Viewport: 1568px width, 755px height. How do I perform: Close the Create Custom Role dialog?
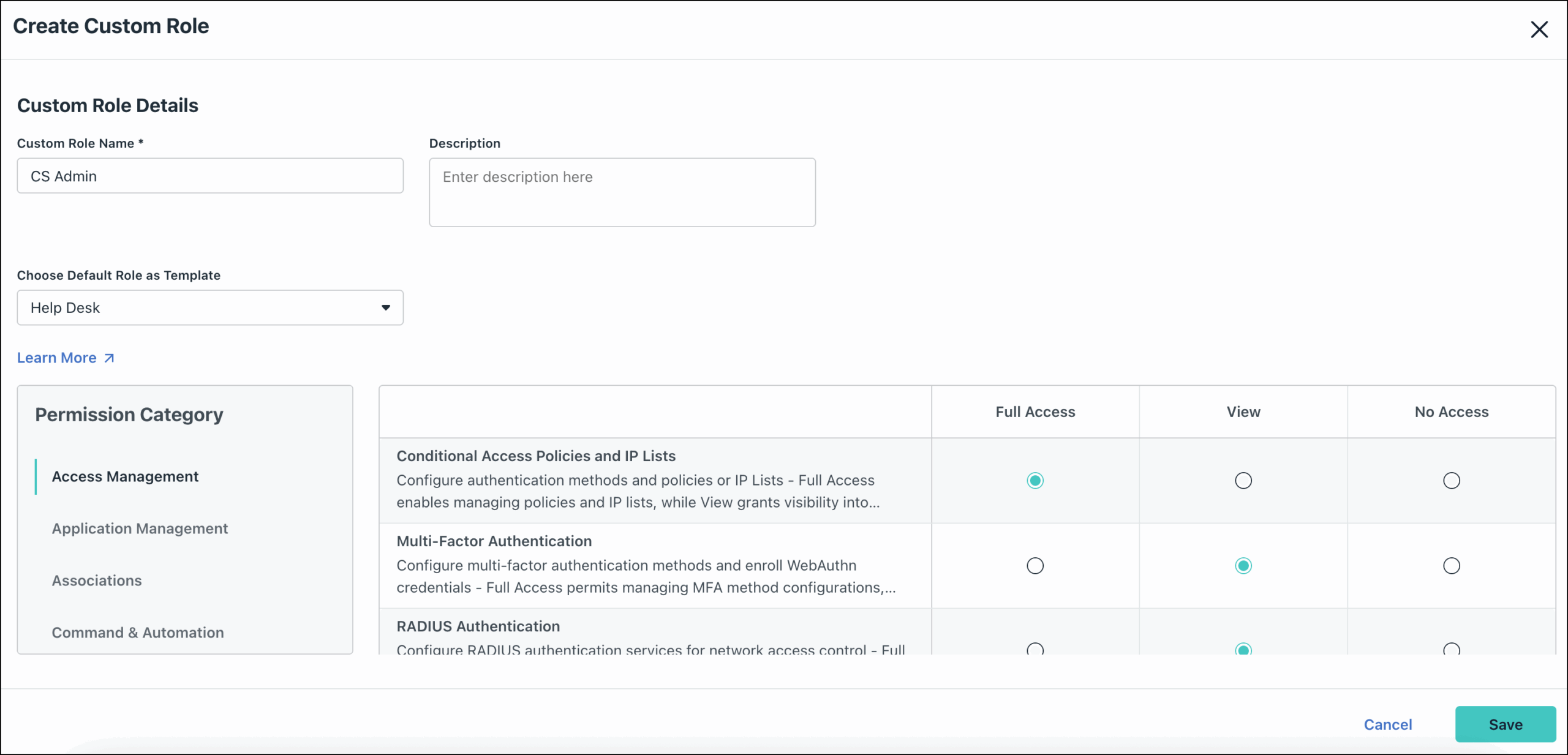(x=1540, y=29)
